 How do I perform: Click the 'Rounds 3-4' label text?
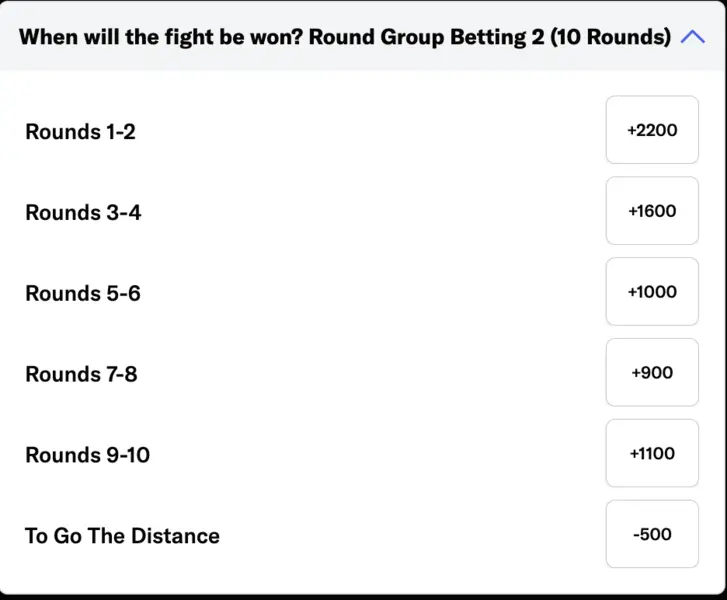pos(83,212)
